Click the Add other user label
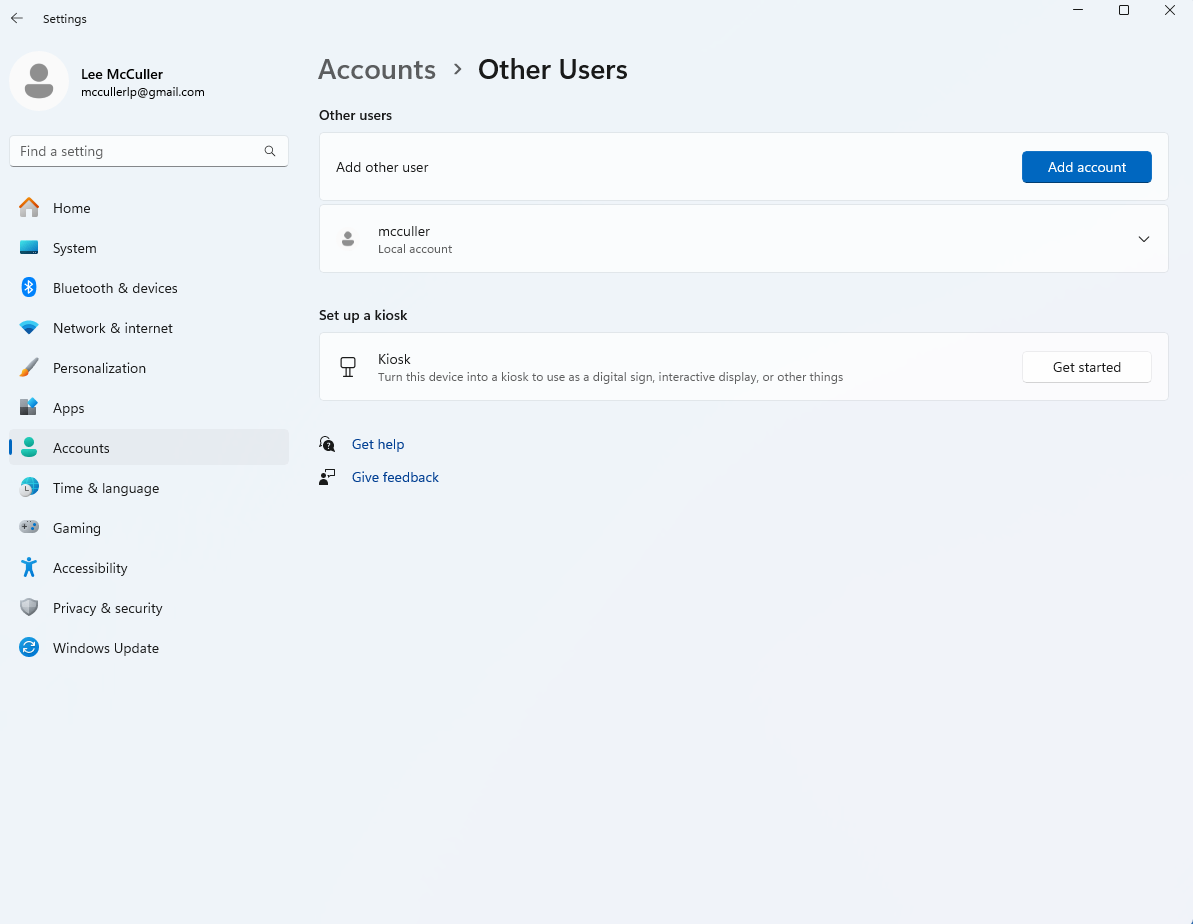This screenshot has height=924, width=1193. [x=382, y=167]
